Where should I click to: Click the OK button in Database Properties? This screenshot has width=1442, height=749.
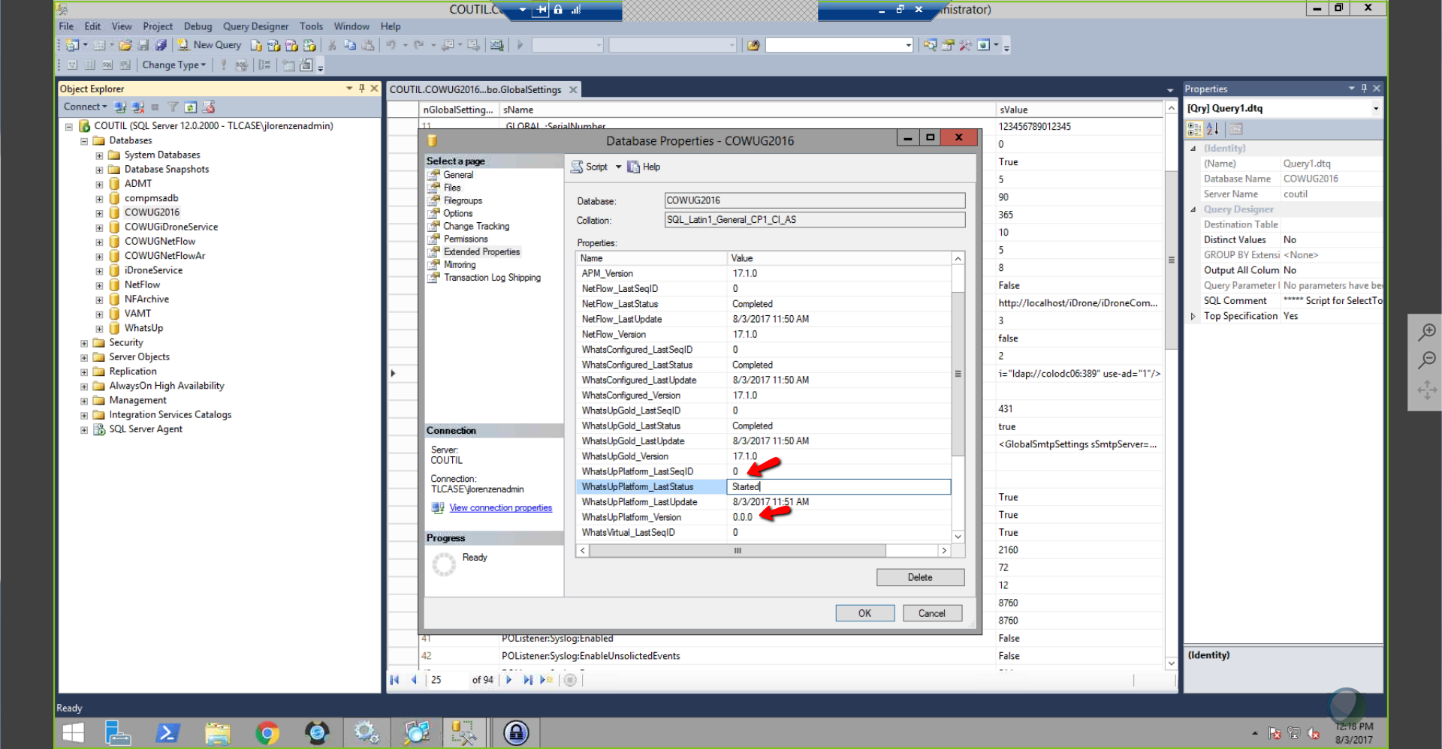coord(864,613)
